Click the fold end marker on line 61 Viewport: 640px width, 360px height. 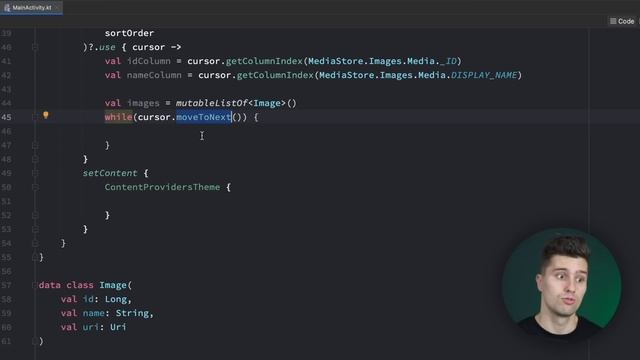pyautogui.click(x=35, y=341)
